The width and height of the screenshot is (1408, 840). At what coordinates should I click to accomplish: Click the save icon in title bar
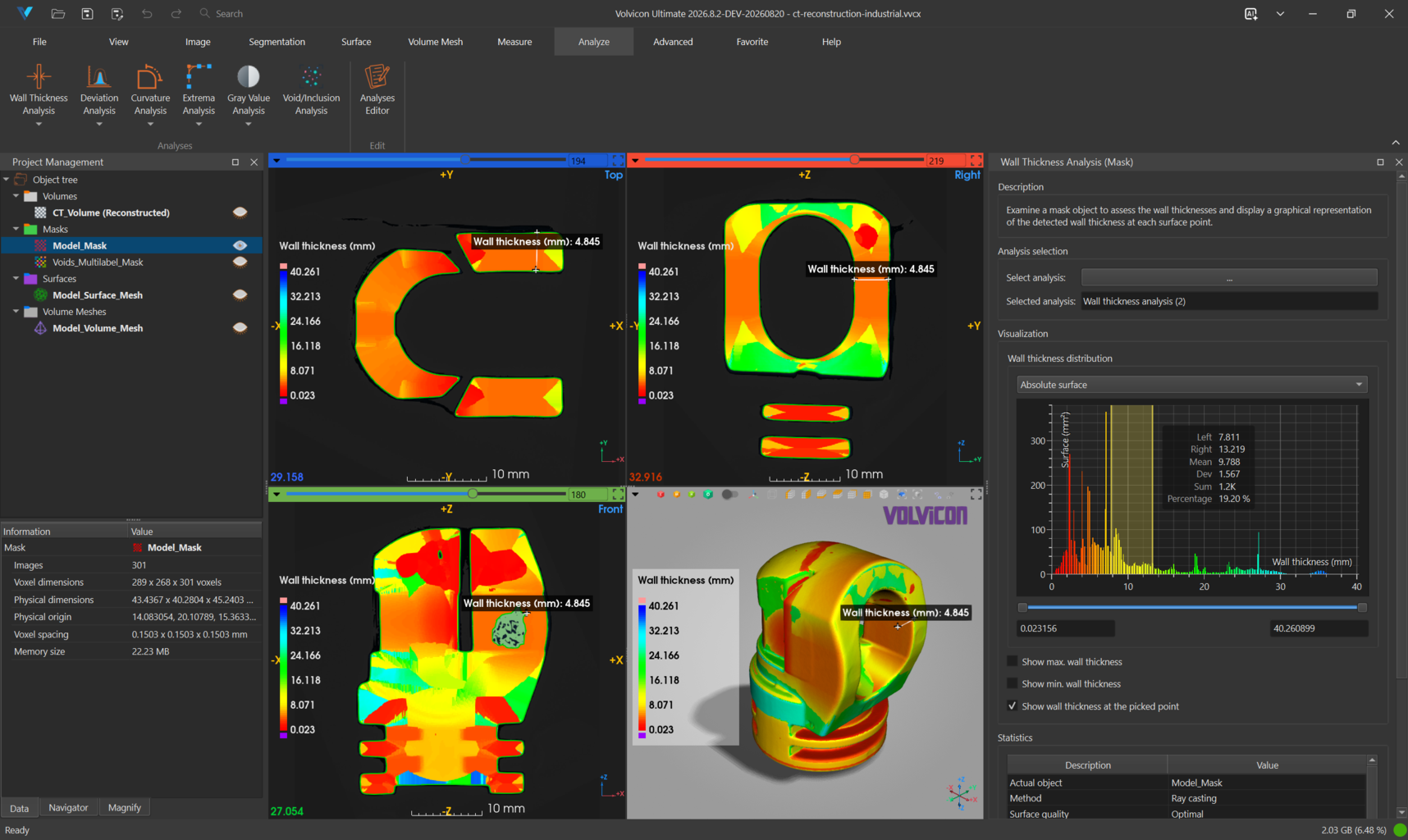(87, 14)
